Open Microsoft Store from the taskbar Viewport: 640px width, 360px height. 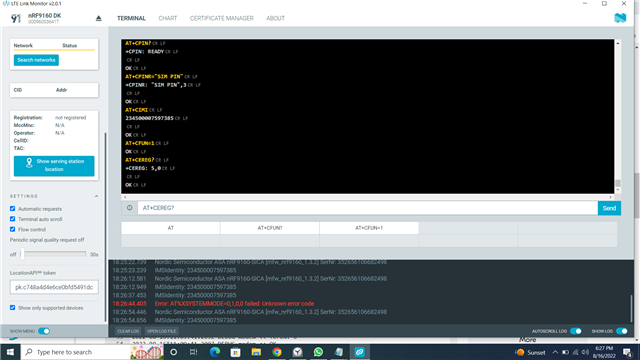click(x=236, y=352)
